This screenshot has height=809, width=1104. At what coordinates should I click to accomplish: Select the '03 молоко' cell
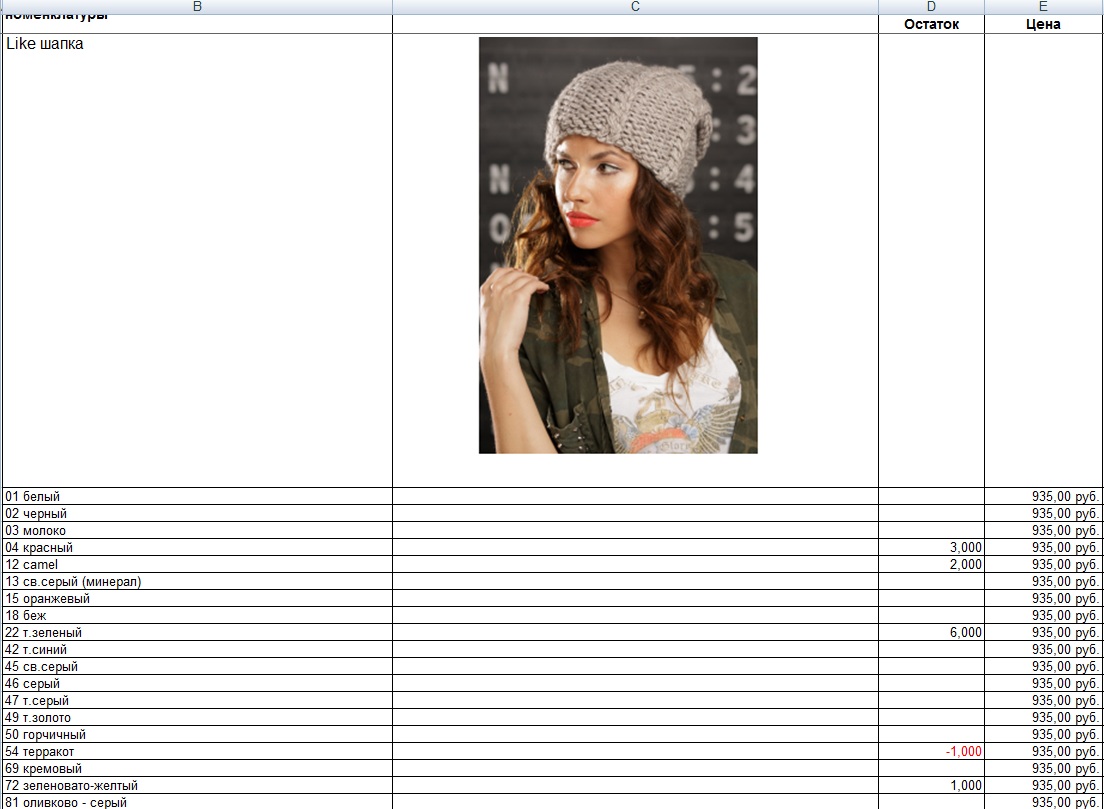(197, 530)
